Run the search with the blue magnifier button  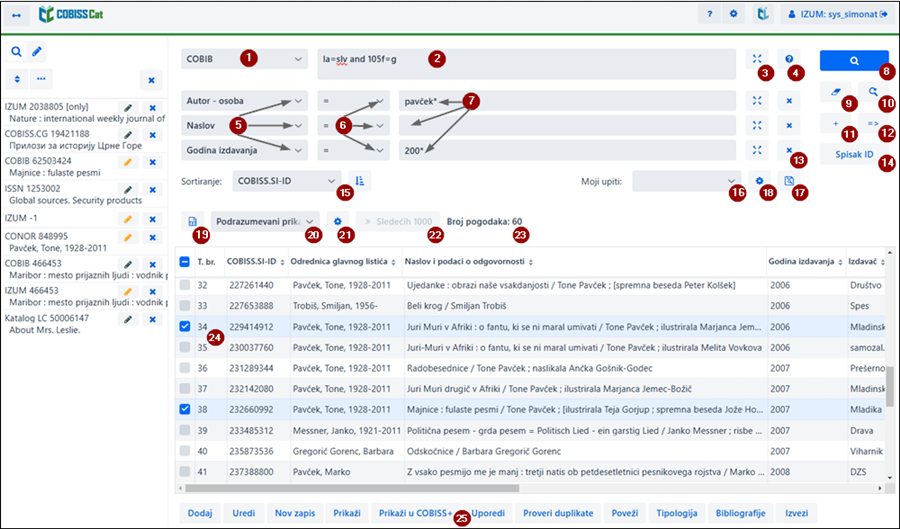854,60
